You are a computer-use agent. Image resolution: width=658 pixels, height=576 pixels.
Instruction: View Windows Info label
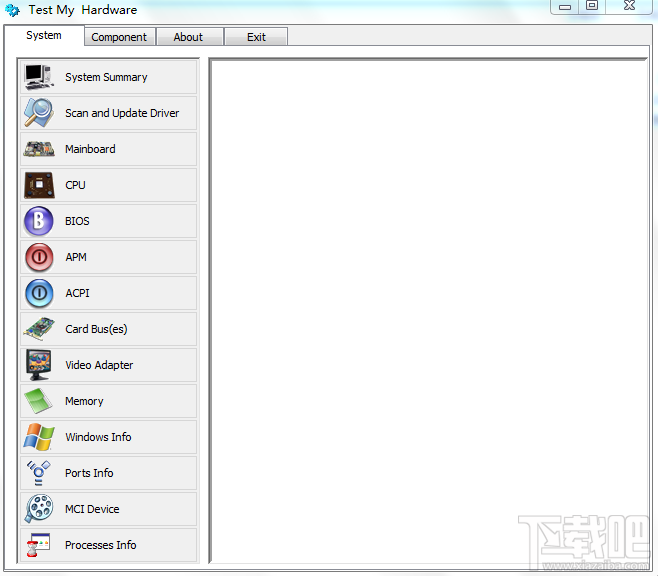(98, 437)
